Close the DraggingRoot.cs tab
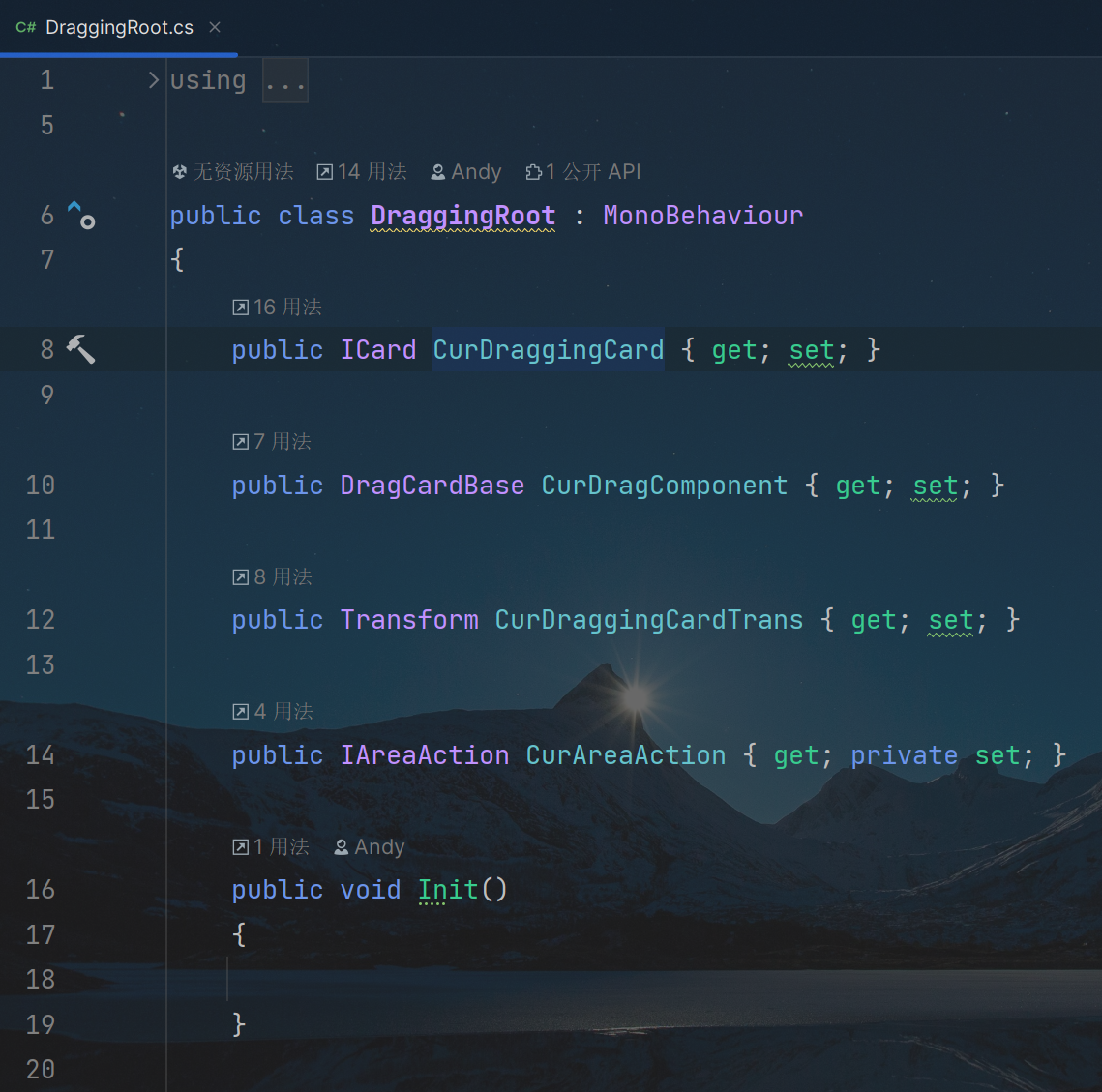 tap(215, 27)
